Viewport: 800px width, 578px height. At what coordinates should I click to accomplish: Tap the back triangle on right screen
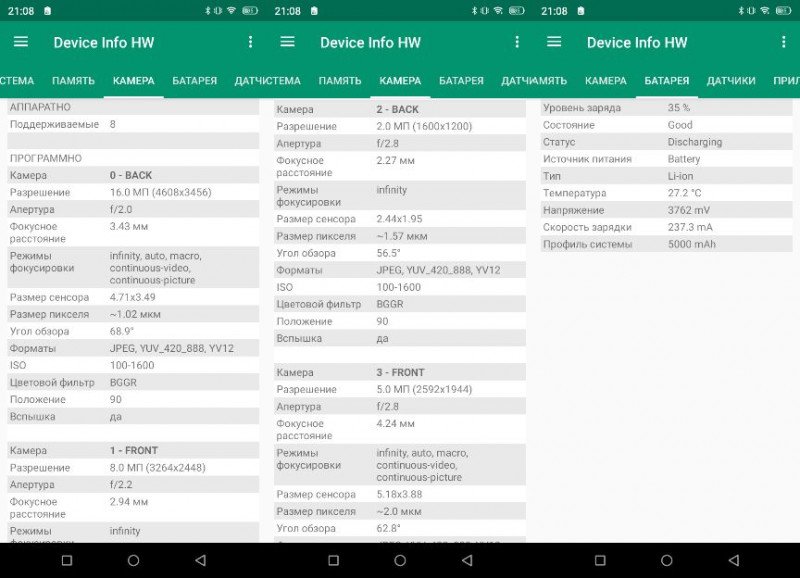pyautogui.click(x=734, y=561)
